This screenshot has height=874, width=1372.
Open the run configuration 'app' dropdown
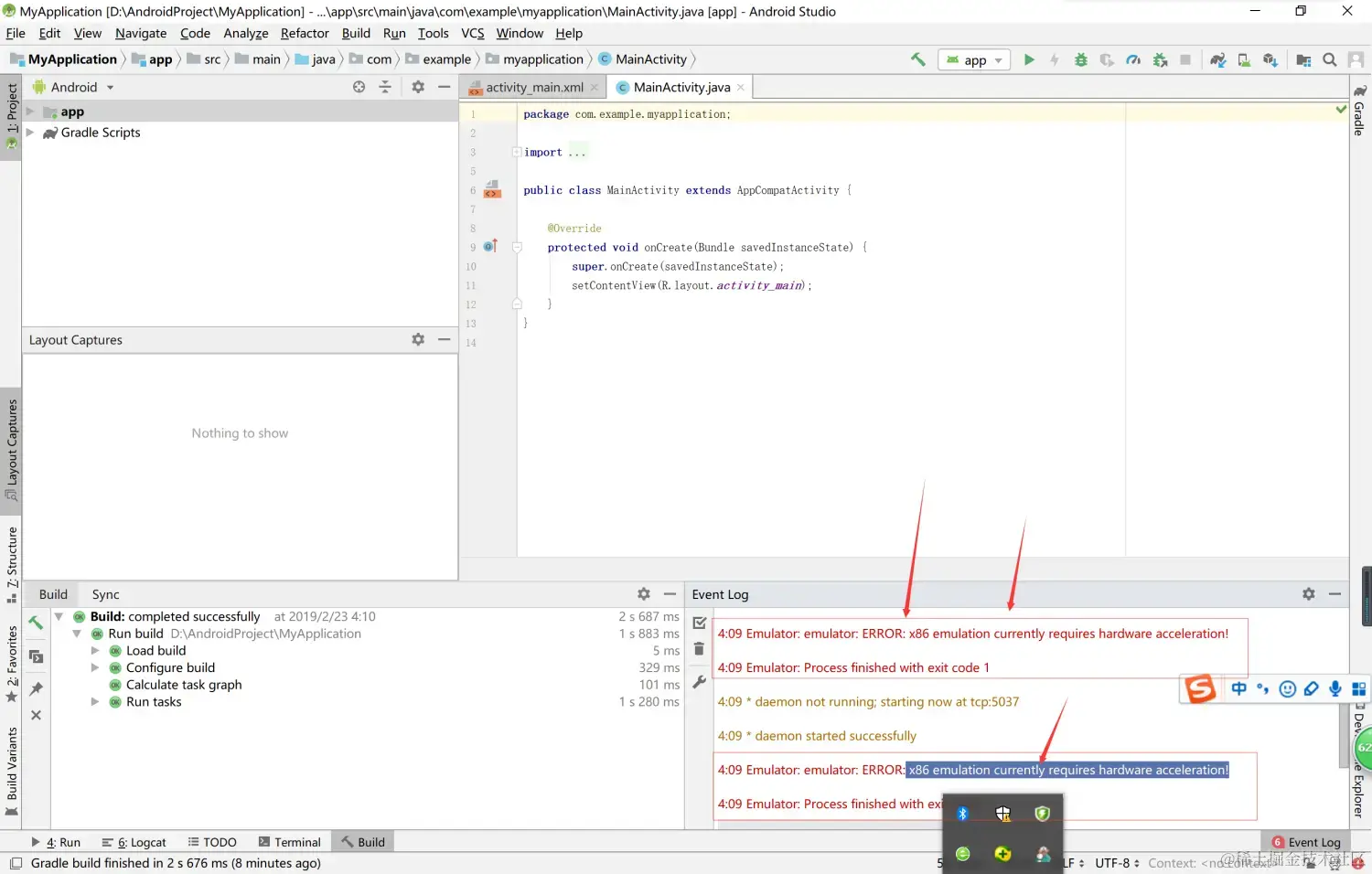click(x=975, y=60)
